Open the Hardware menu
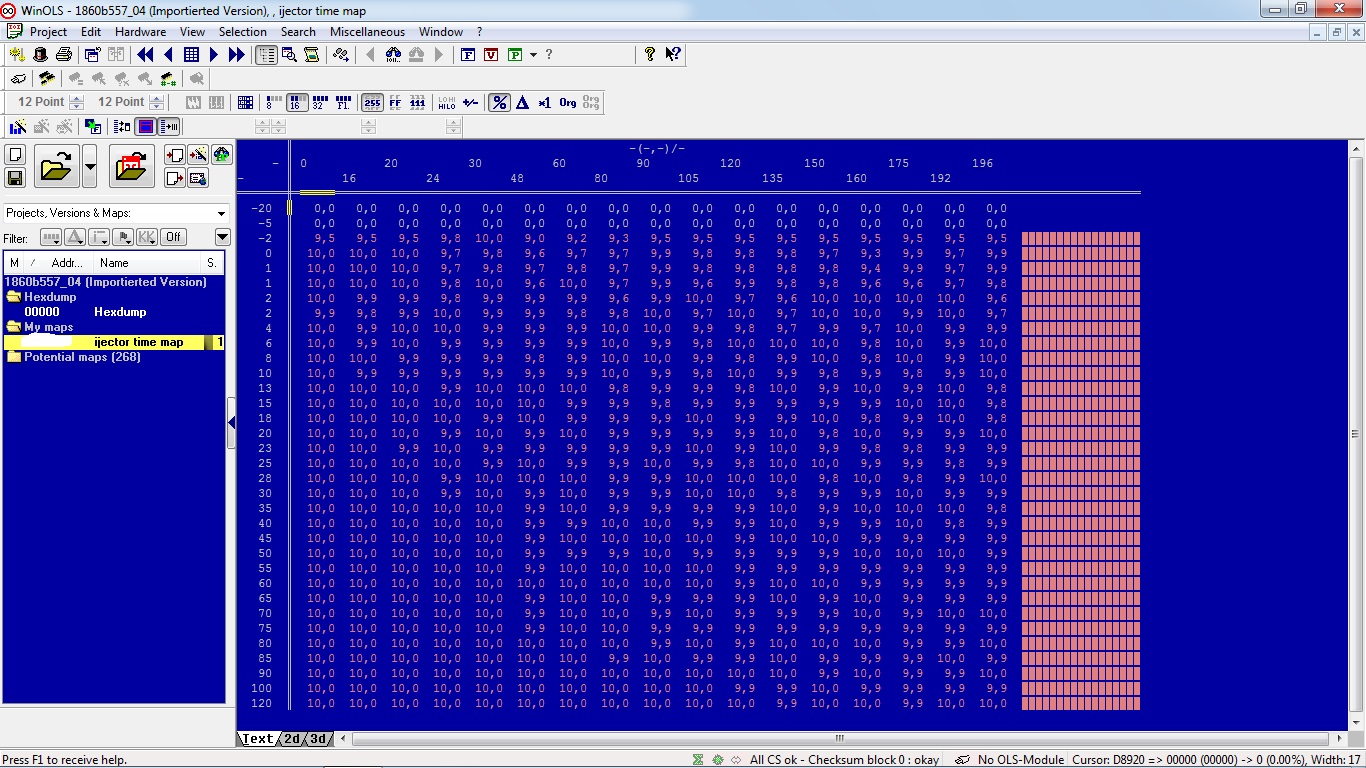 coord(140,32)
